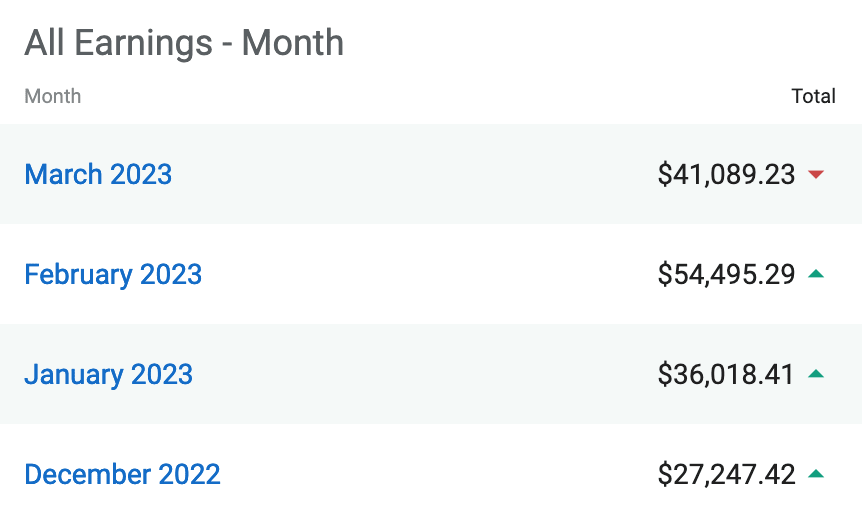Click the header row between Month and Total
862x522 pixels.
pyautogui.click(x=430, y=96)
